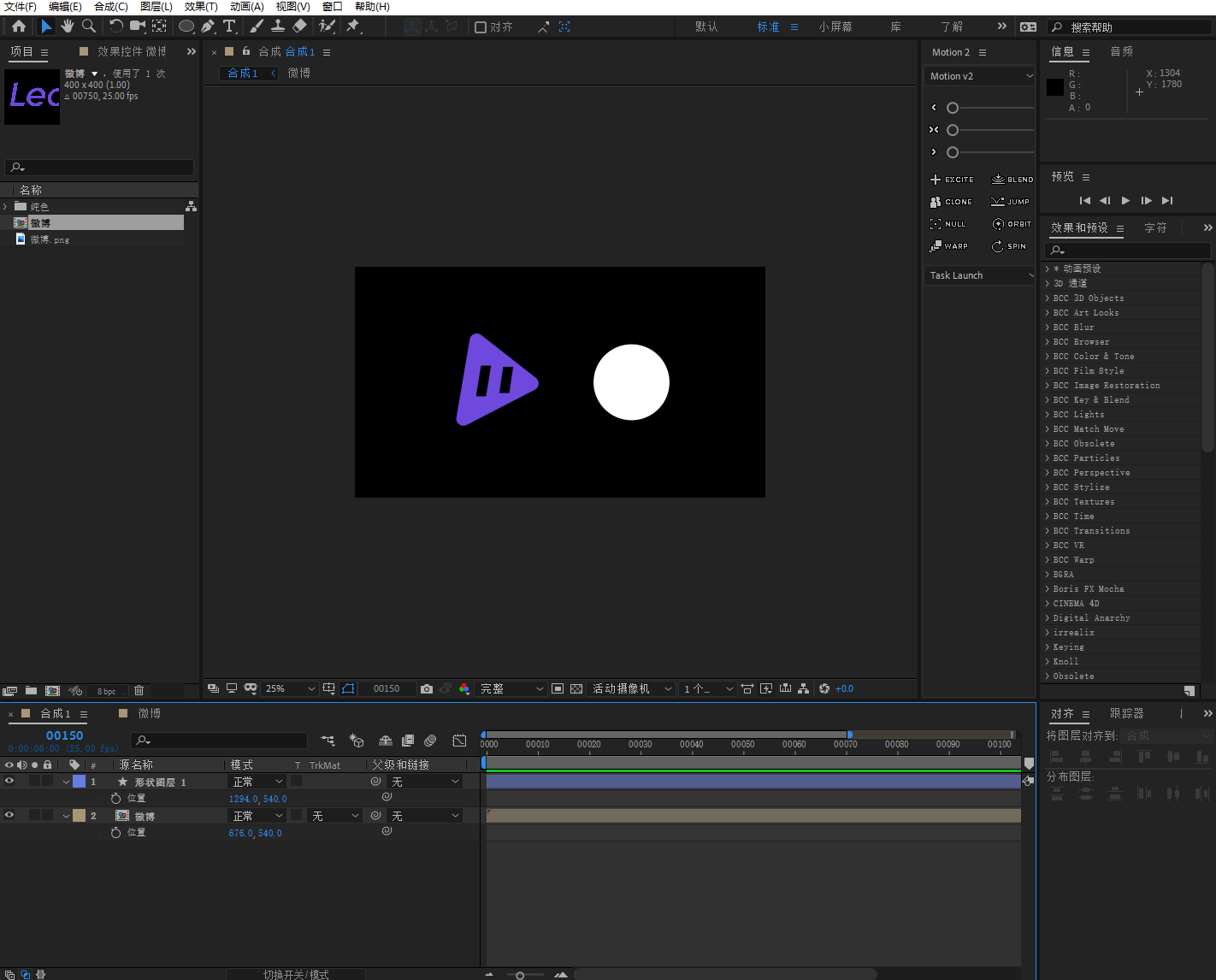Switch to the 音频 tab
Image resolution: width=1216 pixels, height=980 pixels.
point(1122,52)
